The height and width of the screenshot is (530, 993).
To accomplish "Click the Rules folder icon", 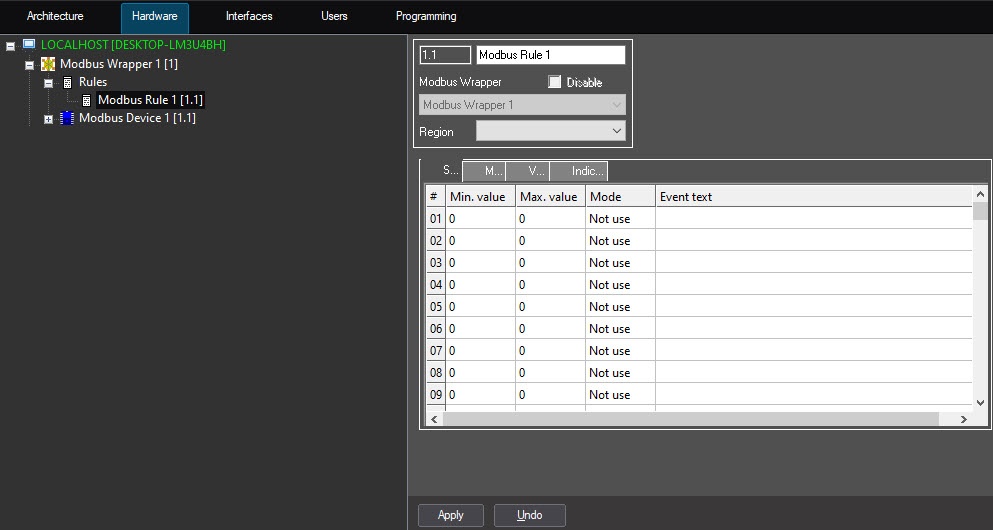I will pos(67,82).
